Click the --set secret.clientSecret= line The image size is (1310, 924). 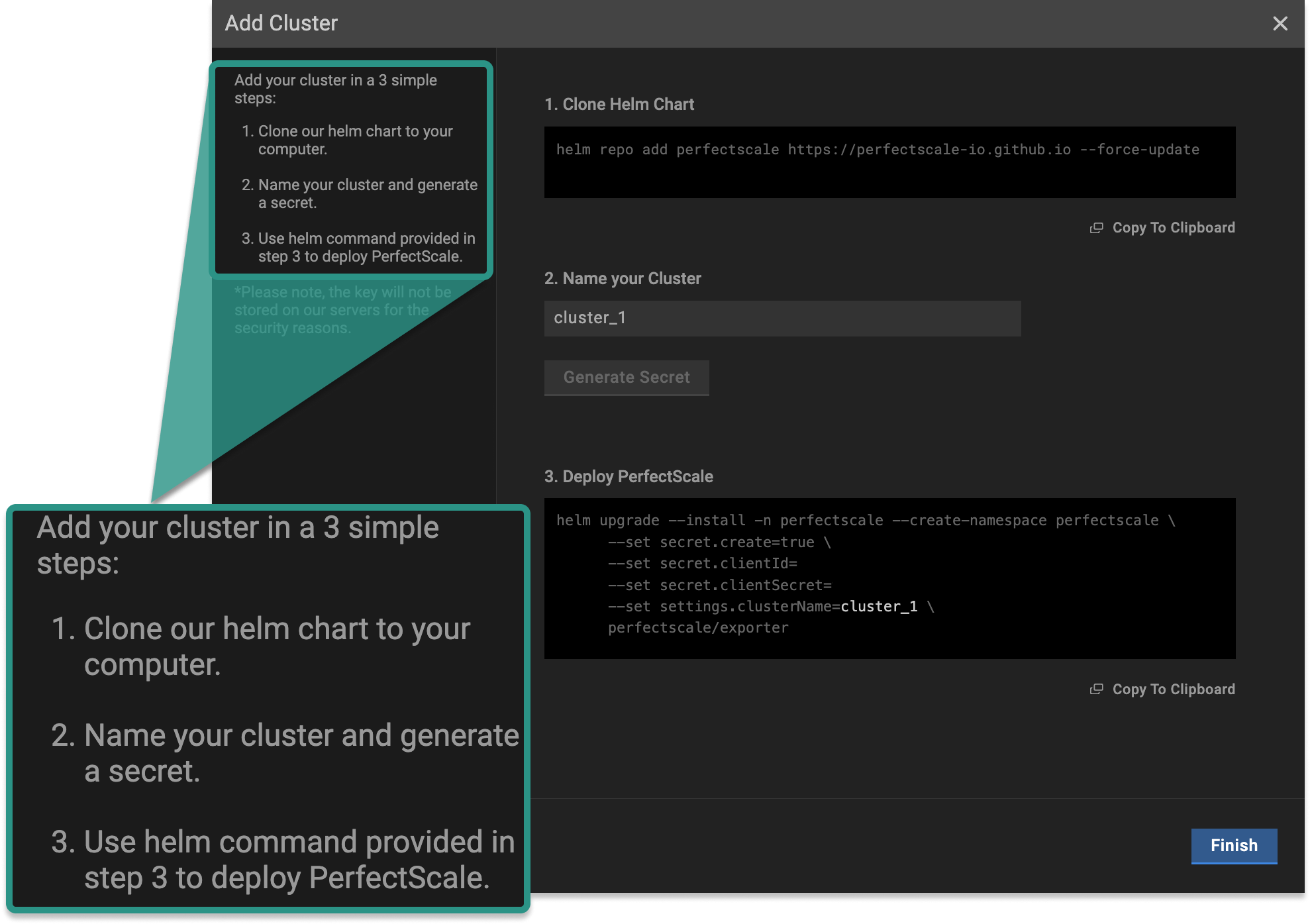(x=719, y=586)
